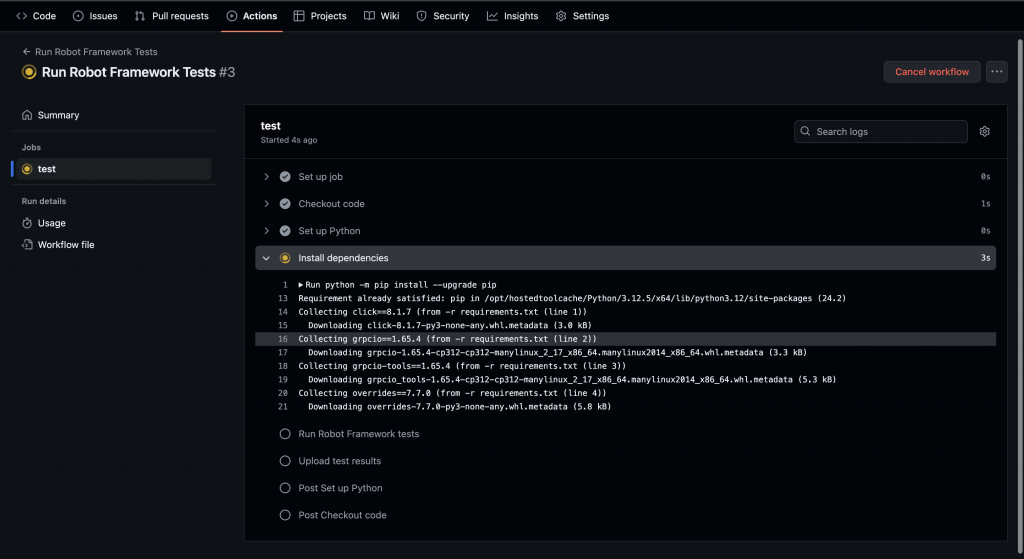Click the Checkout code success checkmark icon
Viewport: 1024px width, 559px height.
[285, 204]
